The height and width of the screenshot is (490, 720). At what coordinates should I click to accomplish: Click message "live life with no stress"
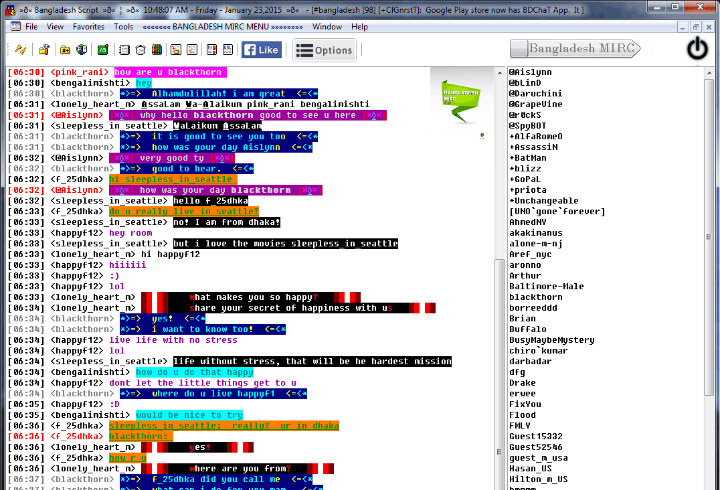[x=173, y=340]
